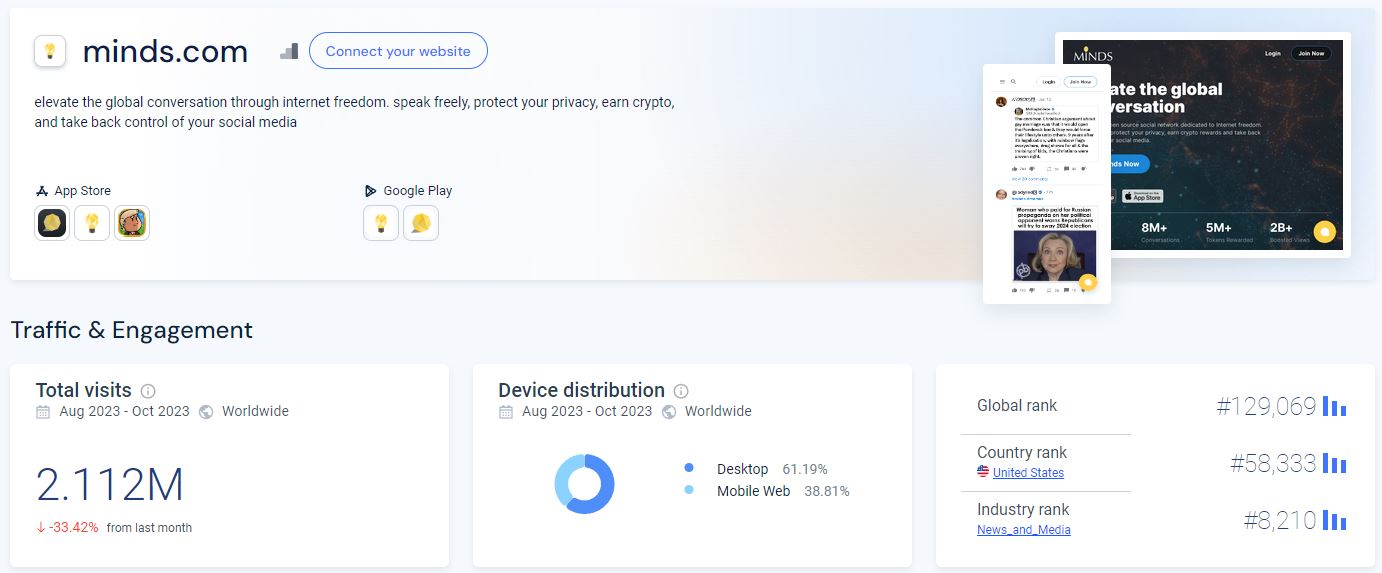Open the United States country rank link
This screenshot has height=573, width=1382.
(x=1028, y=473)
